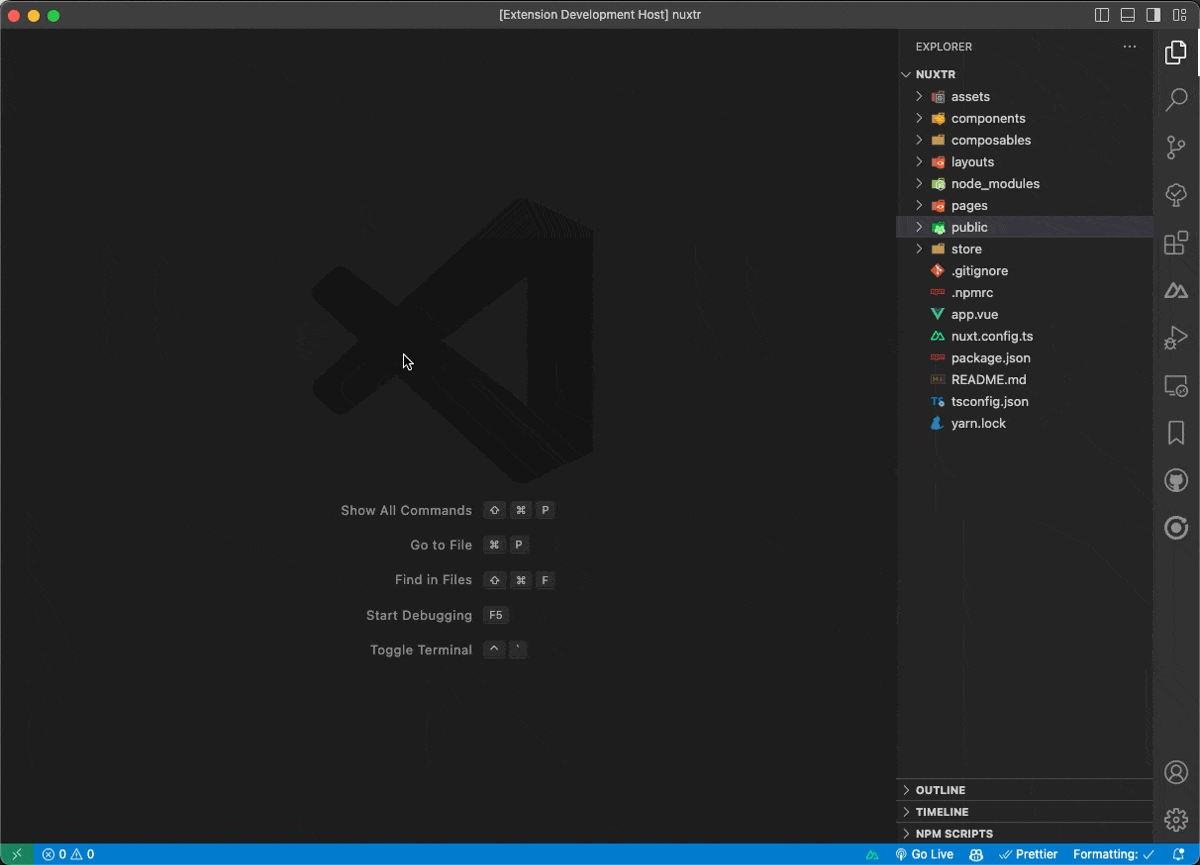Viewport: 1200px width, 865px height.
Task: Expand the components folder chevron
Action: click(x=919, y=118)
